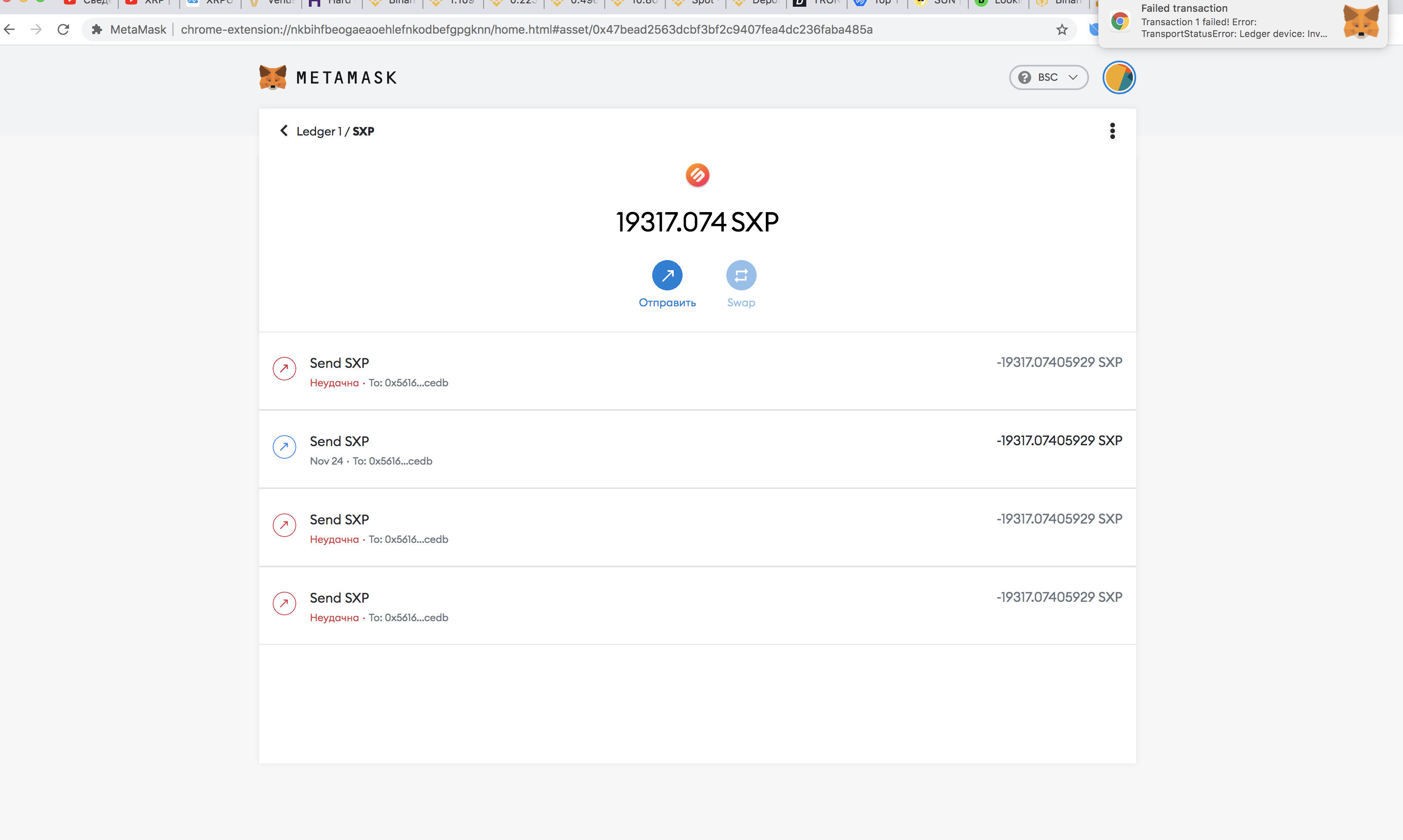Screen dimensions: 1403x840
Task: Open the BSC network dropdown
Action: click(x=1049, y=77)
